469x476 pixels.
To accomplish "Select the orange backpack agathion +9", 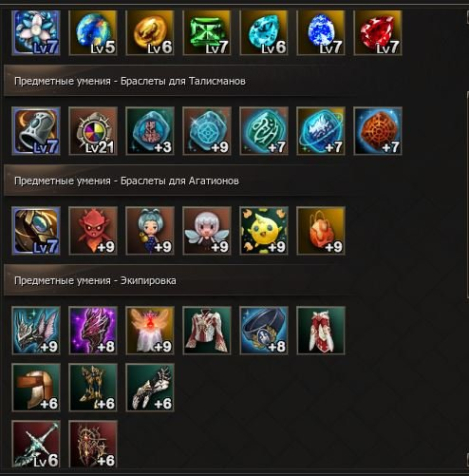I will 321,231.
